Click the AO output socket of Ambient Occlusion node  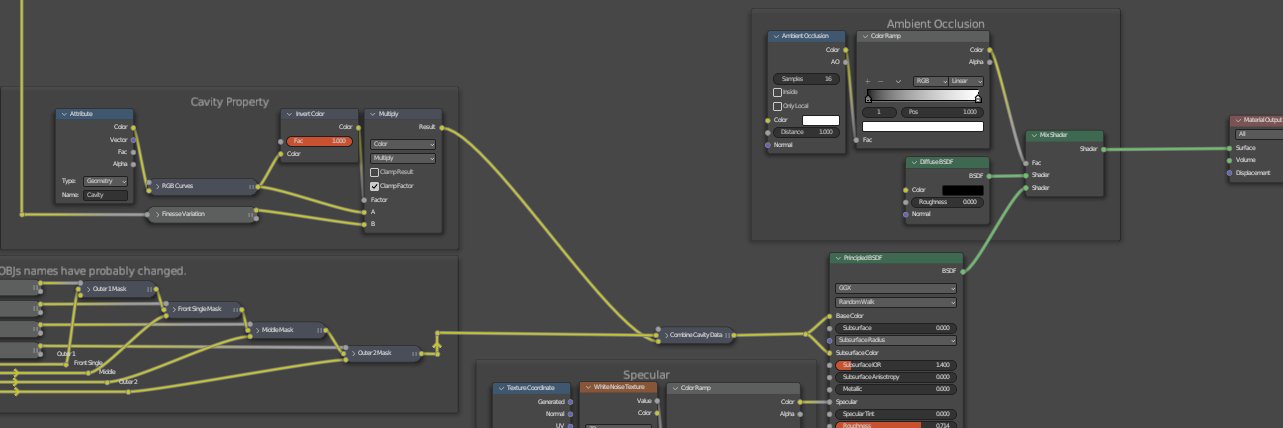846,61
